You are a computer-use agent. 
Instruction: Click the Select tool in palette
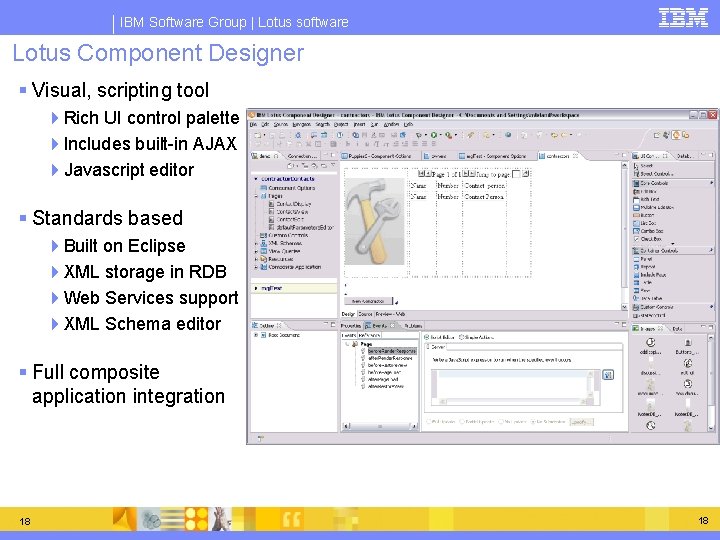(643, 165)
